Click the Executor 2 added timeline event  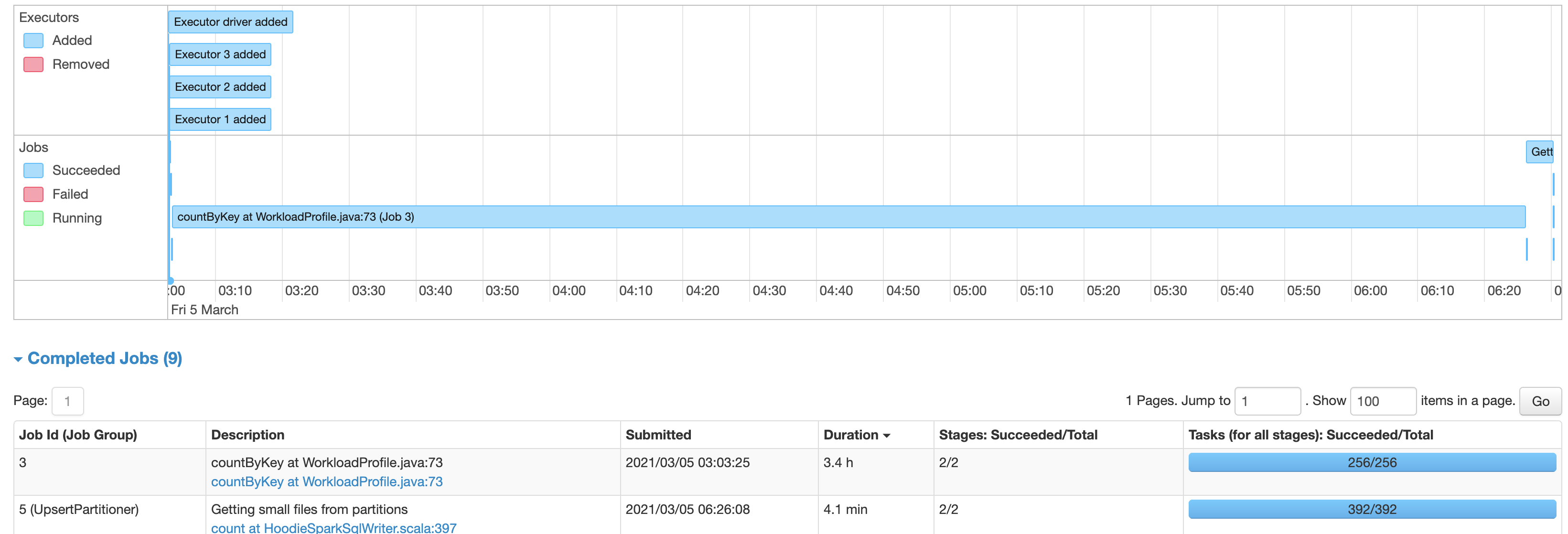tap(220, 87)
